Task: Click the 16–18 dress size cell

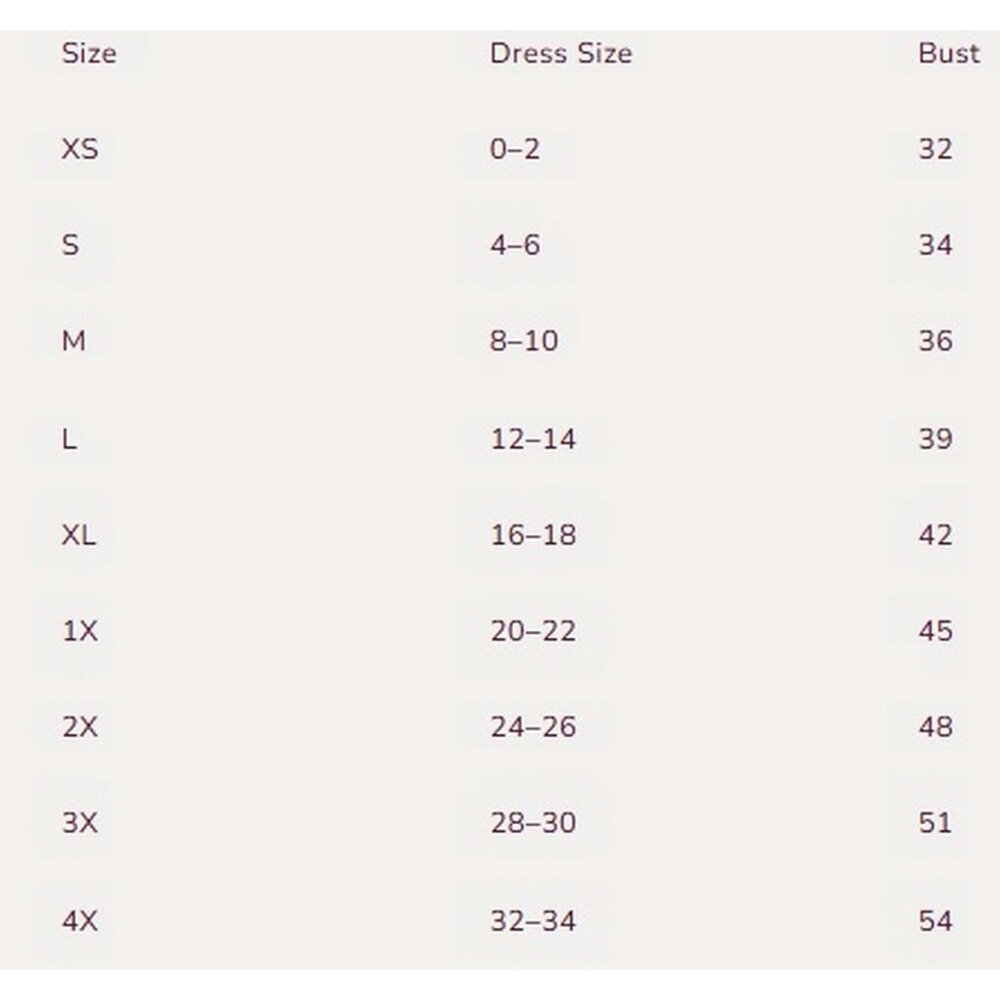Action: click(533, 535)
